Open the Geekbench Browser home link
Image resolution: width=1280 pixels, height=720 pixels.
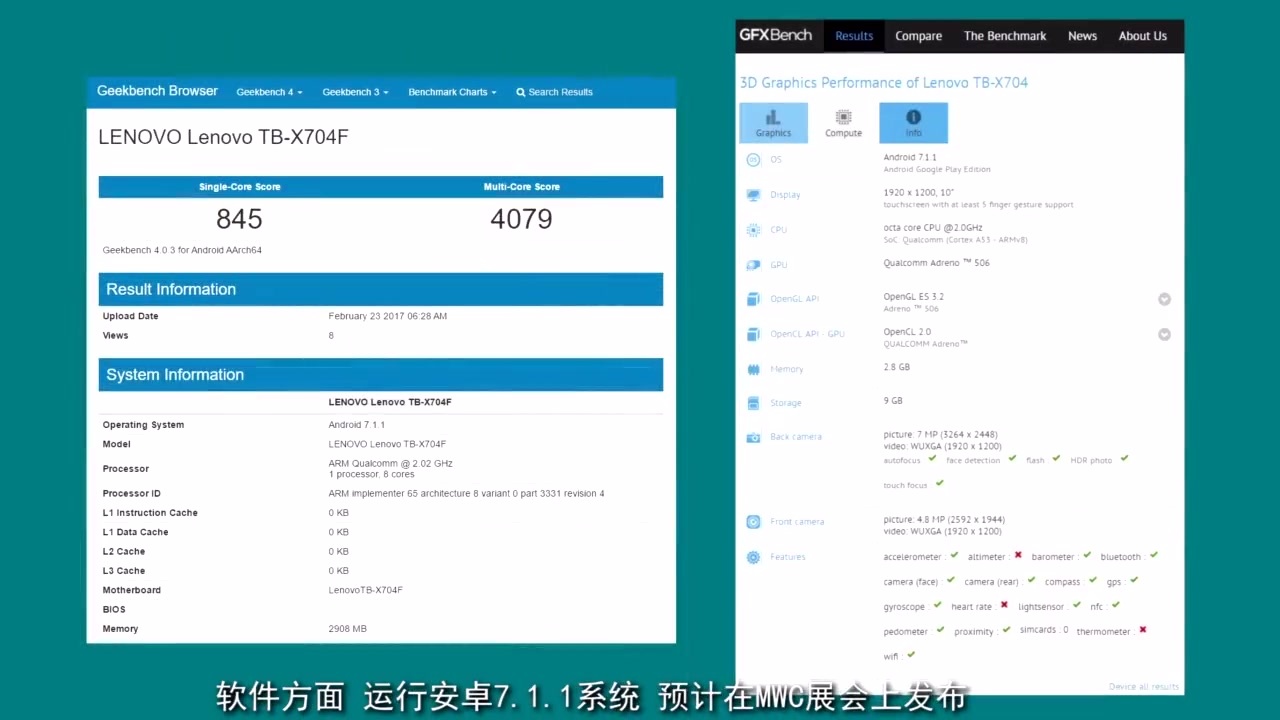[157, 91]
